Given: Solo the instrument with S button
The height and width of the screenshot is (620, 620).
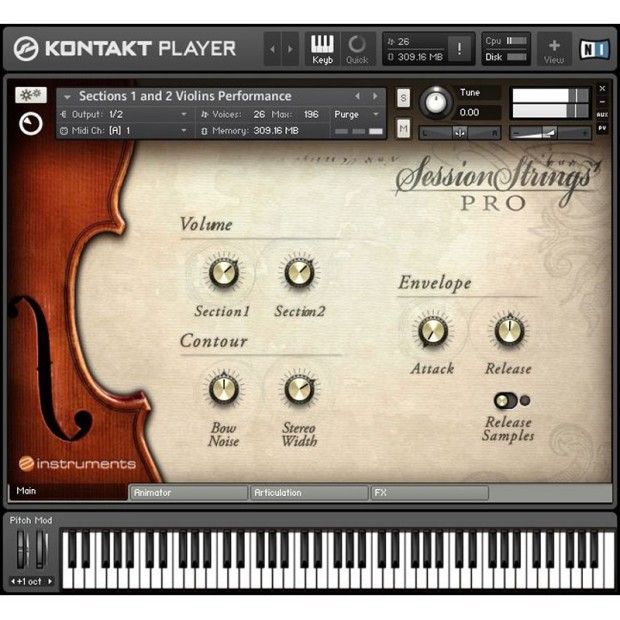Looking at the screenshot, I should click(x=403, y=98).
